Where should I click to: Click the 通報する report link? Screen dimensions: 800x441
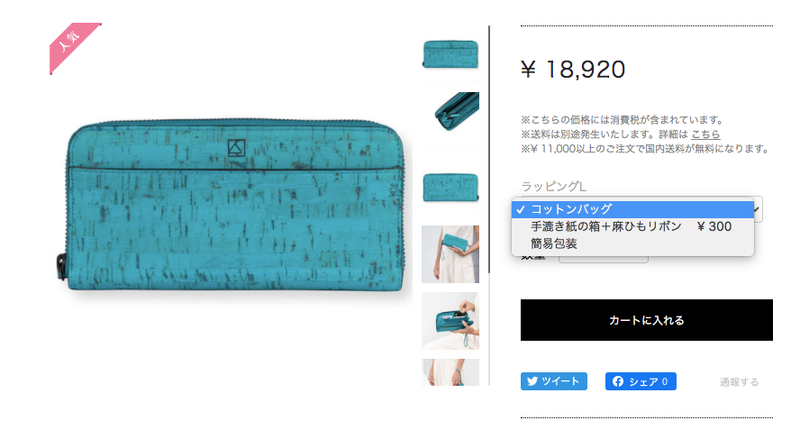(739, 382)
